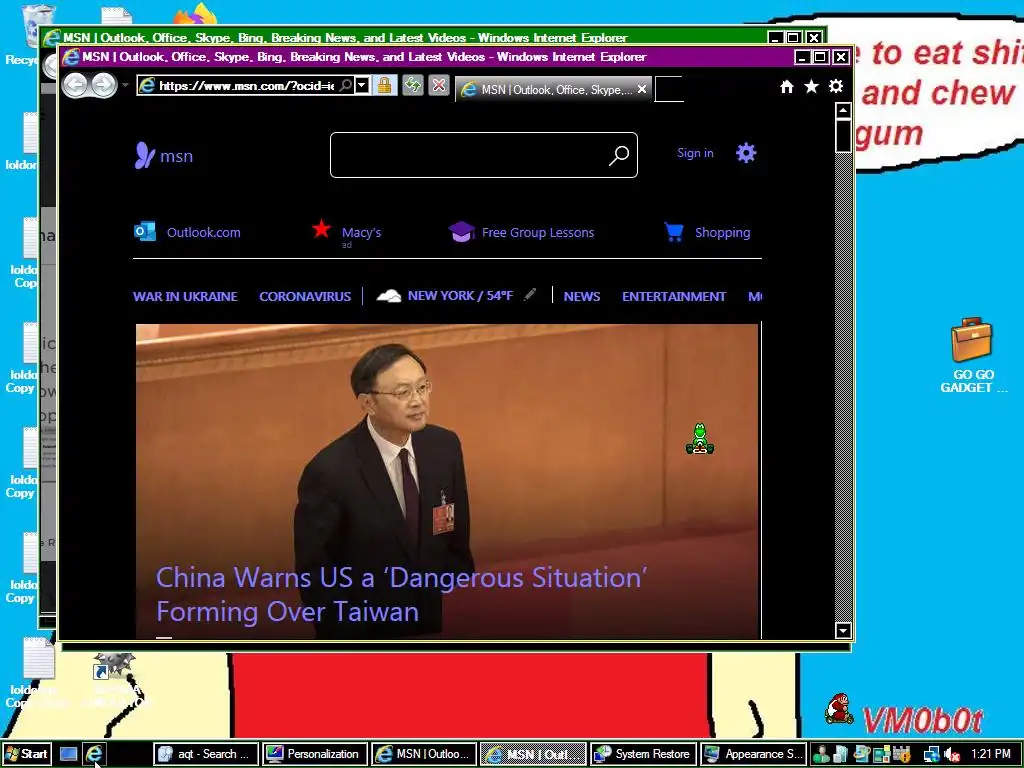
Task: Click the network tray icon
Action: coord(931,755)
